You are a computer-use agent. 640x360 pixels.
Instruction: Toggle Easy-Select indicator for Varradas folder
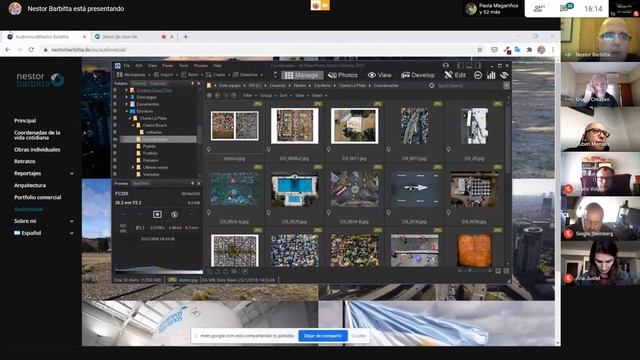tap(115, 174)
